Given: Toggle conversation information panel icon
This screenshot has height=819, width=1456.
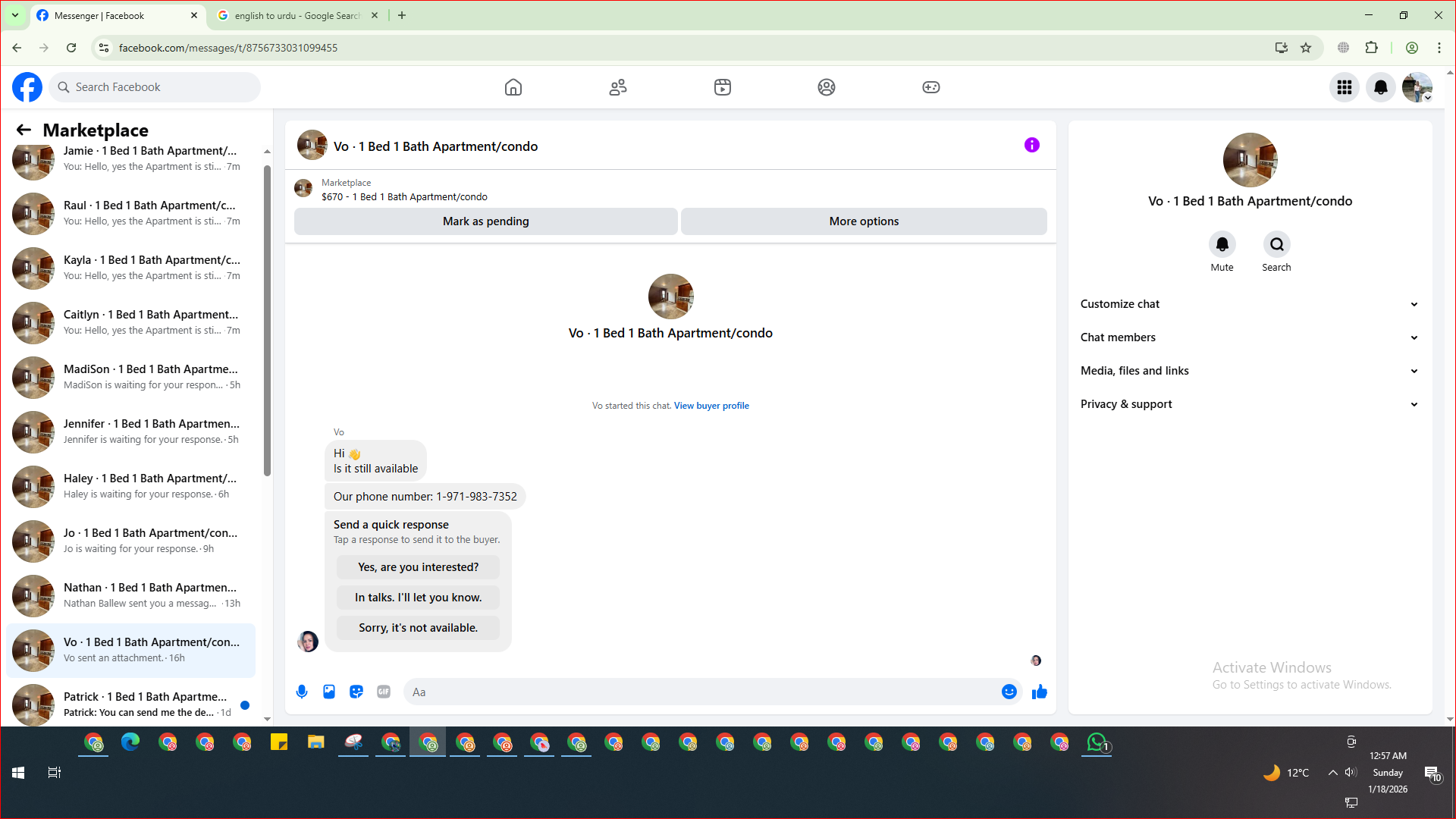Looking at the screenshot, I should 1032,145.
